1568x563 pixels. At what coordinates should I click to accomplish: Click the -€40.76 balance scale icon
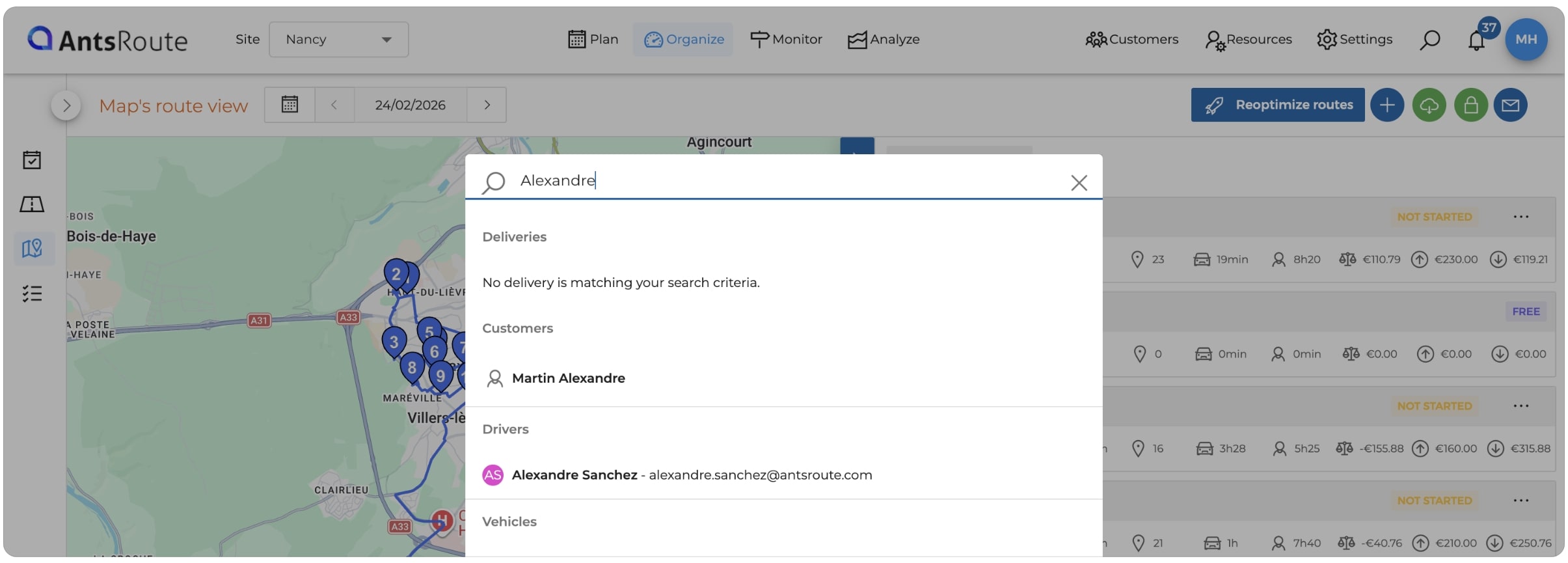[x=1346, y=543]
